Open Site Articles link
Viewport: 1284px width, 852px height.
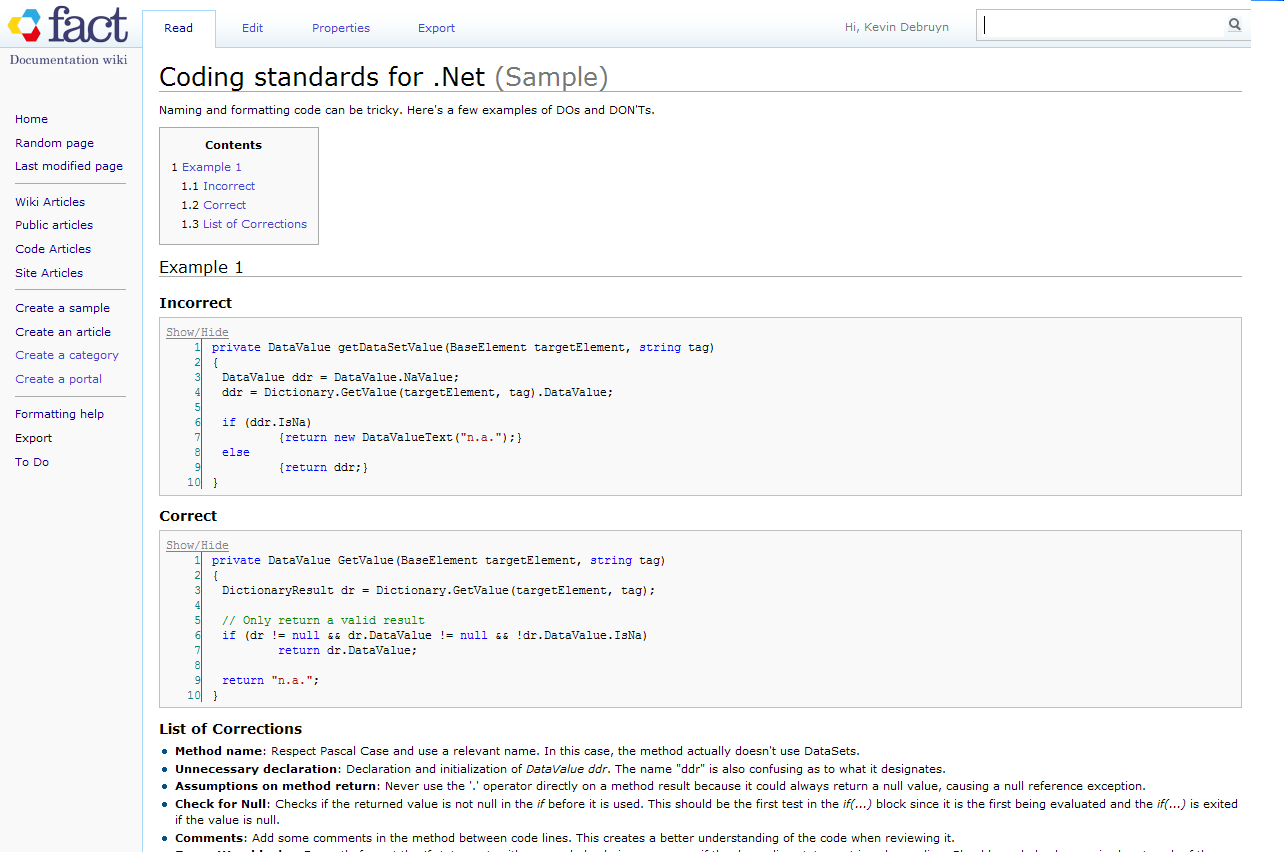point(49,273)
